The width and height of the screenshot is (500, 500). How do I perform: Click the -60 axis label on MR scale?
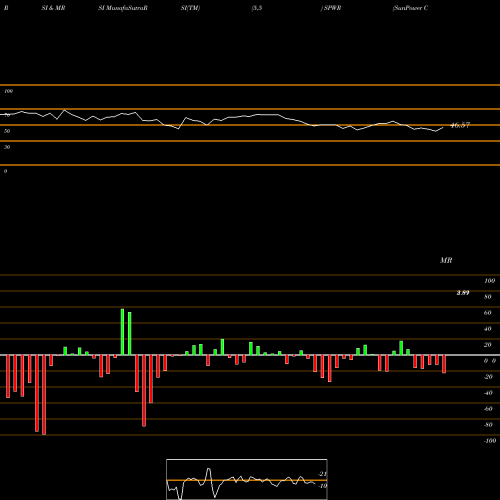pyautogui.click(x=488, y=409)
